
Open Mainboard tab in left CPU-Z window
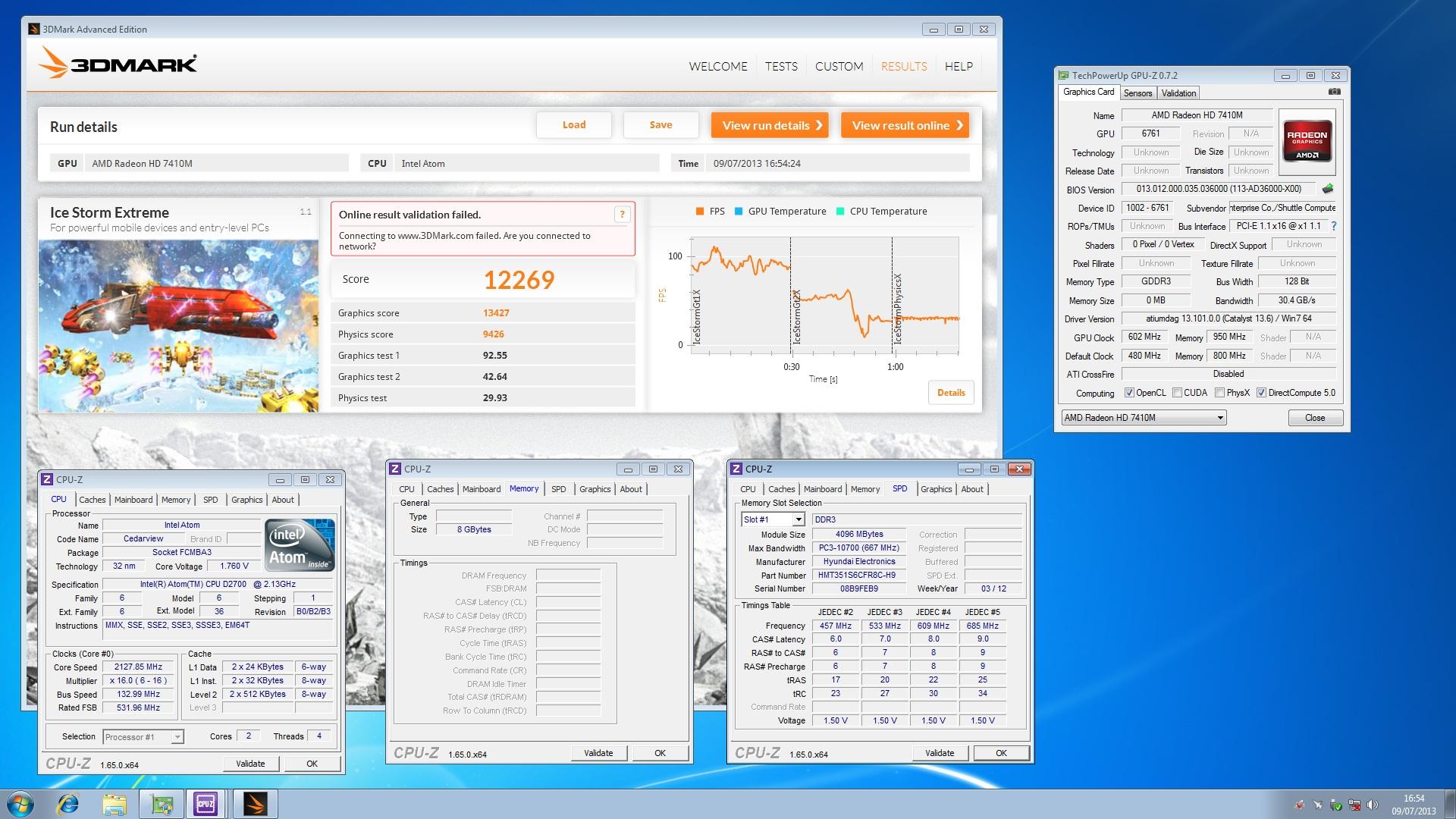[x=133, y=500]
